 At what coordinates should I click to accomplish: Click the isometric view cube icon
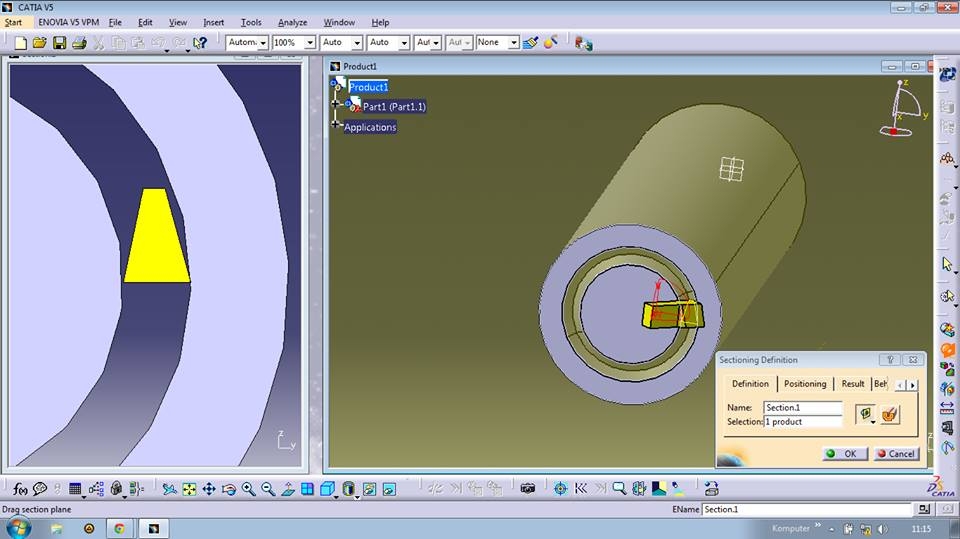pos(328,489)
